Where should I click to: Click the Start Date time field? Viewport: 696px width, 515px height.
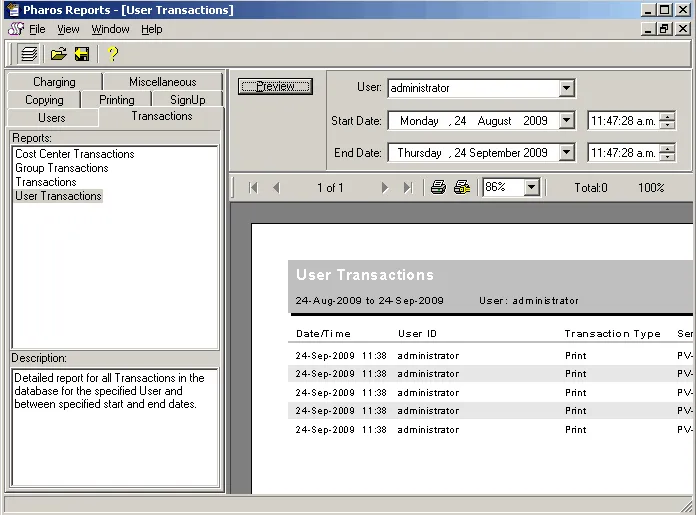623,121
